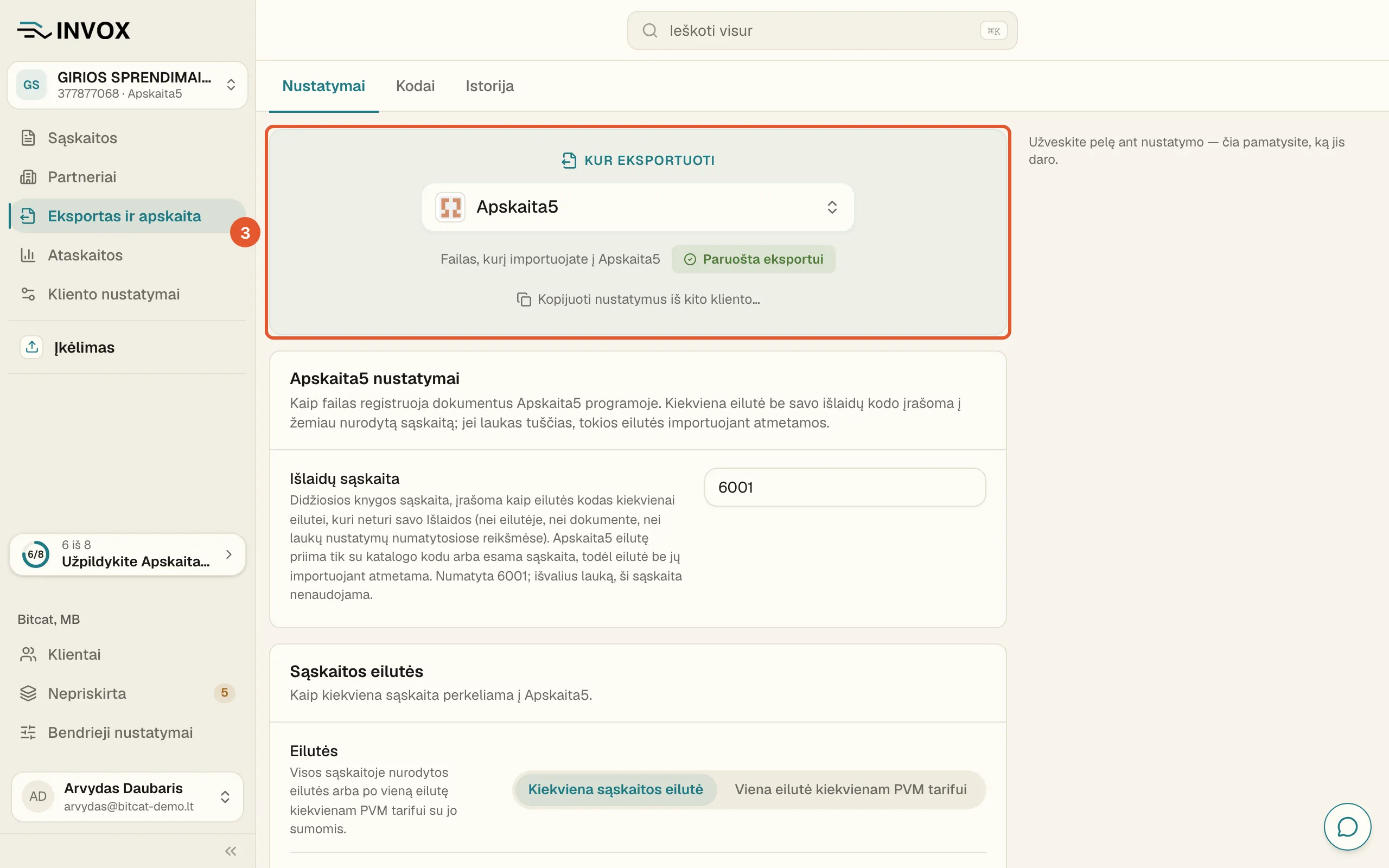The width and height of the screenshot is (1389, 868).
Task: Click the Išlaidų sąskaita 6001 field
Action: (x=845, y=487)
